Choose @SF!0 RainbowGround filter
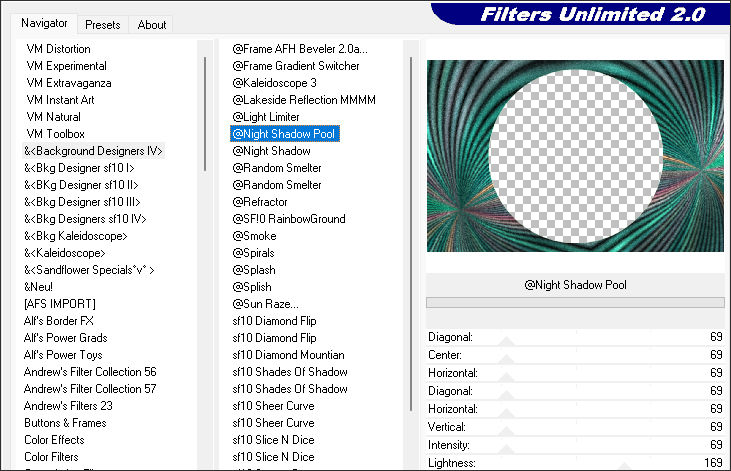 (x=289, y=219)
